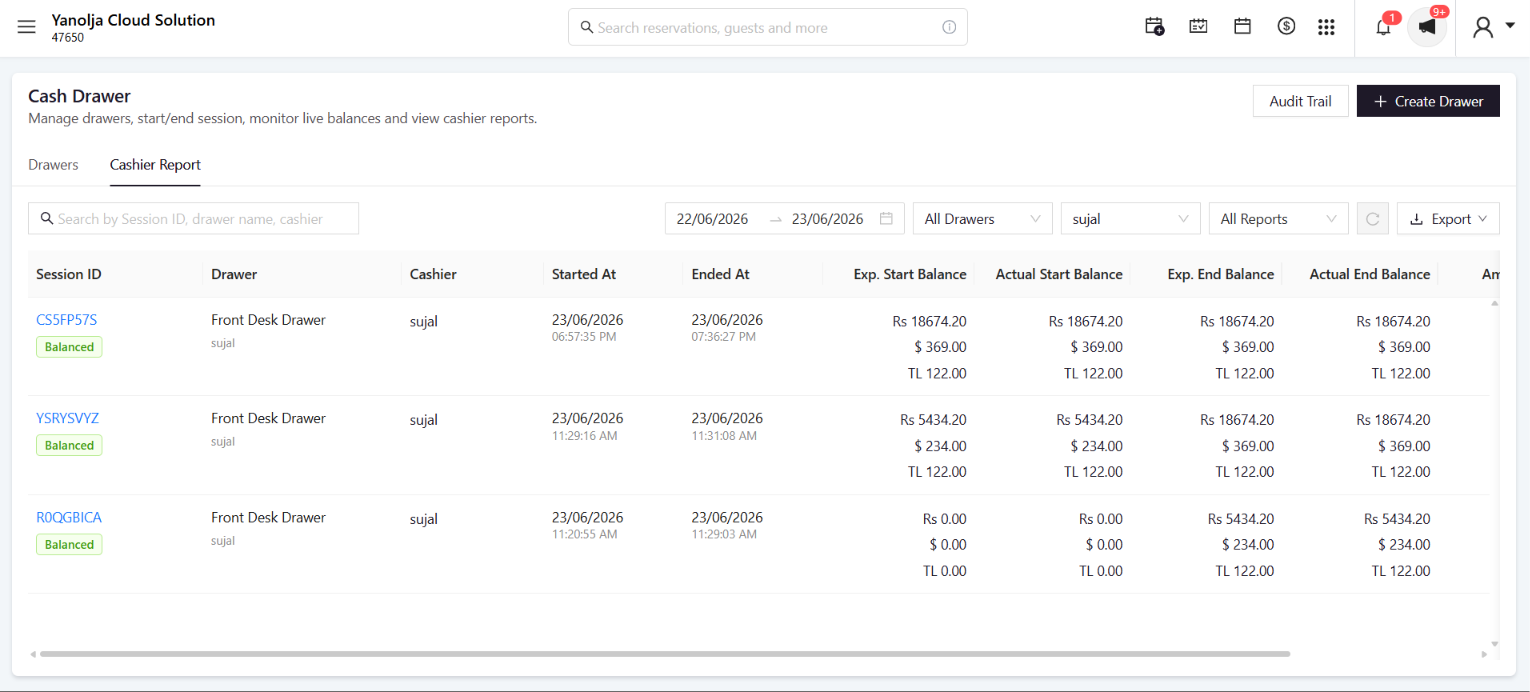Click the refresh icon beside All Reports
This screenshot has width=1530, height=692.
click(x=1373, y=219)
